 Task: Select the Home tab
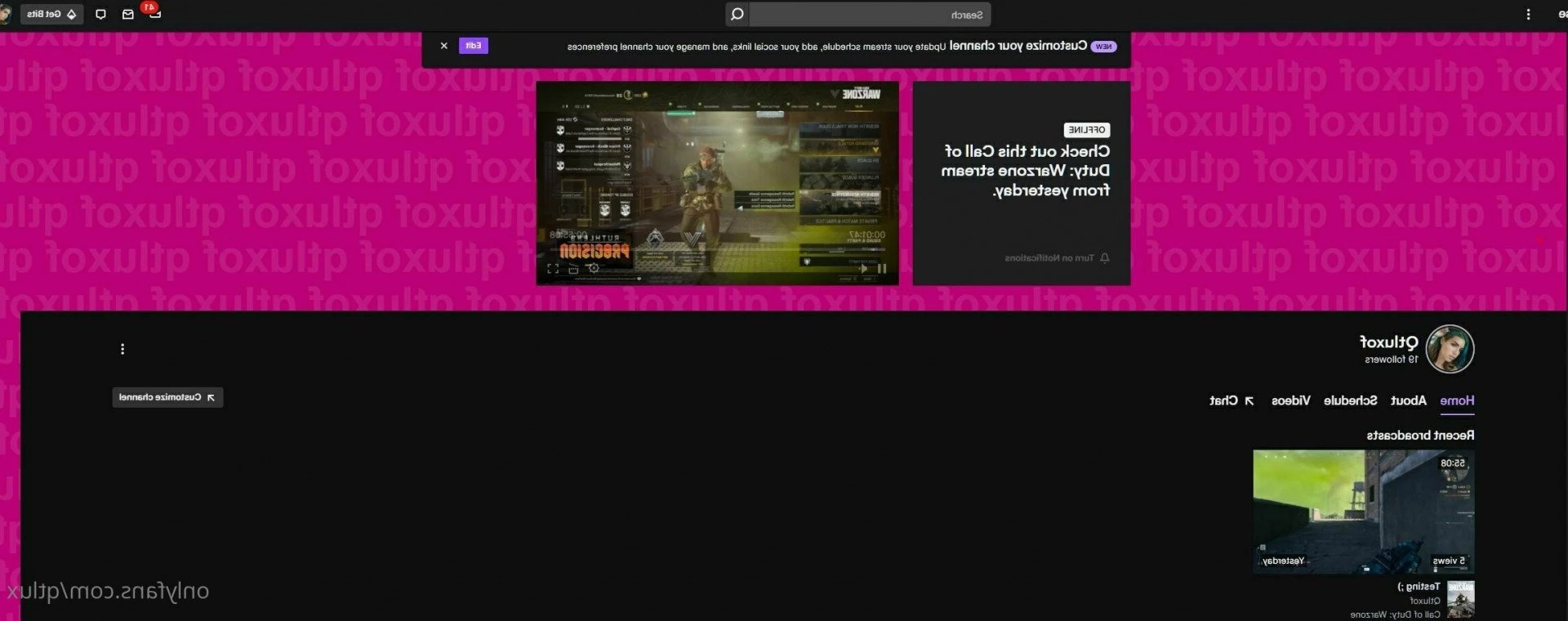[x=1457, y=400]
